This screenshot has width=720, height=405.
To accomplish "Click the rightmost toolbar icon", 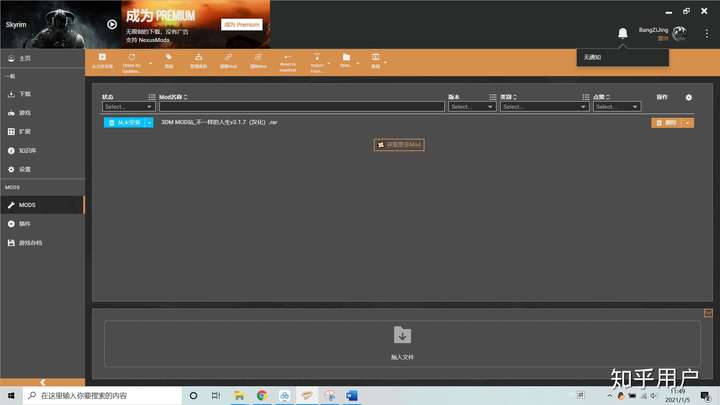I will [376, 61].
